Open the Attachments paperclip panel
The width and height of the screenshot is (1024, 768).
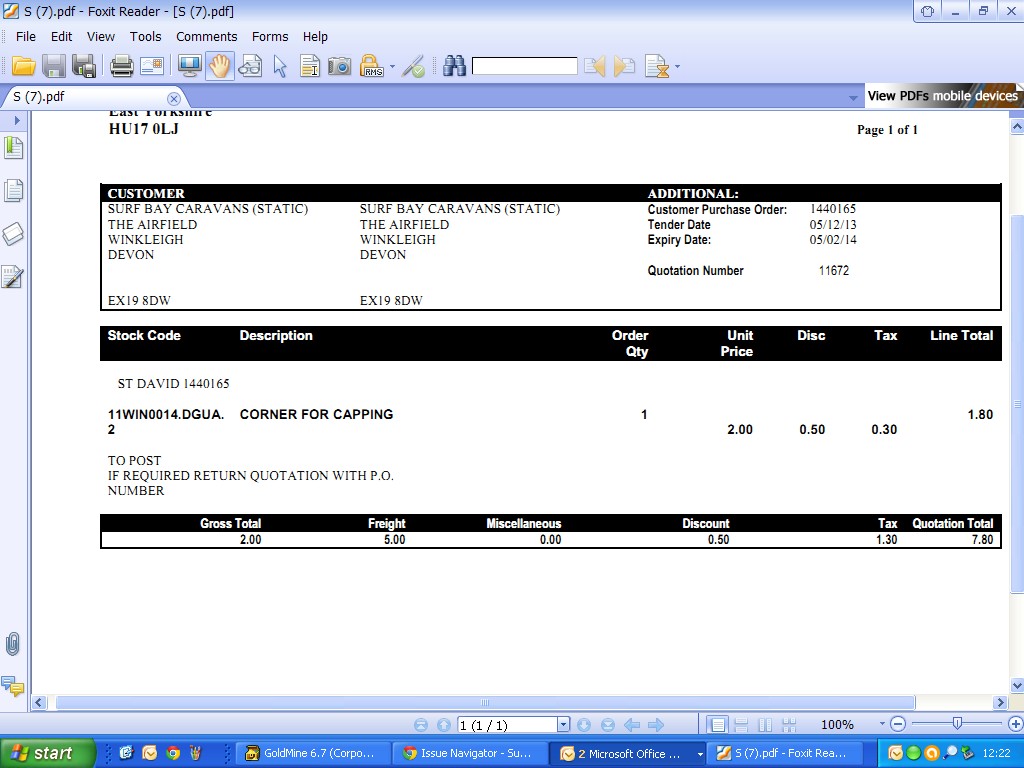pos(13,644)
